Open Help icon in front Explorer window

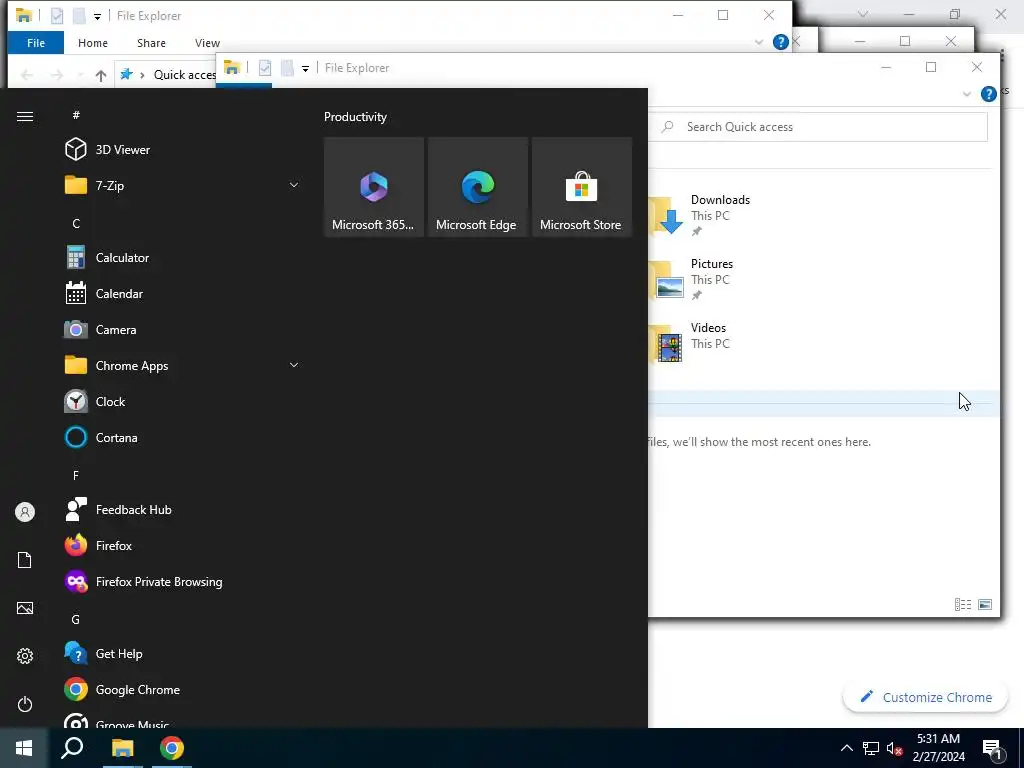pyautogui.click(x=989, y=94)
